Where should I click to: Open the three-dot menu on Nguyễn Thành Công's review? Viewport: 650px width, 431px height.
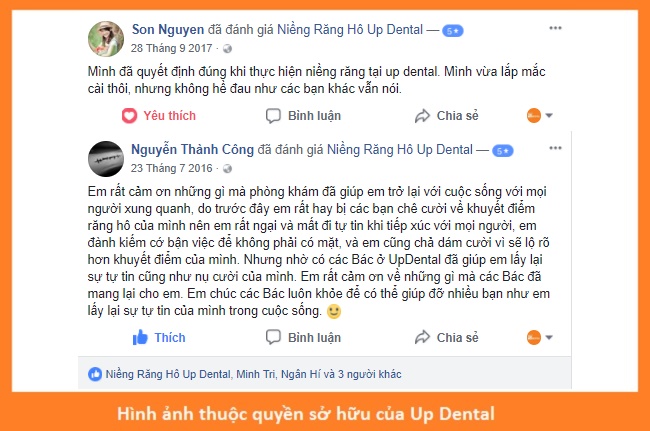click(555, 148)
